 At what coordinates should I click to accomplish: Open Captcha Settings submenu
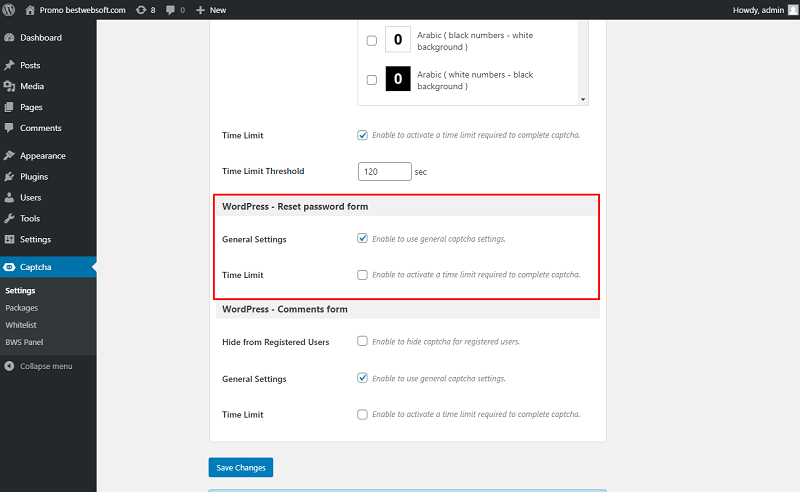point(20,290)
